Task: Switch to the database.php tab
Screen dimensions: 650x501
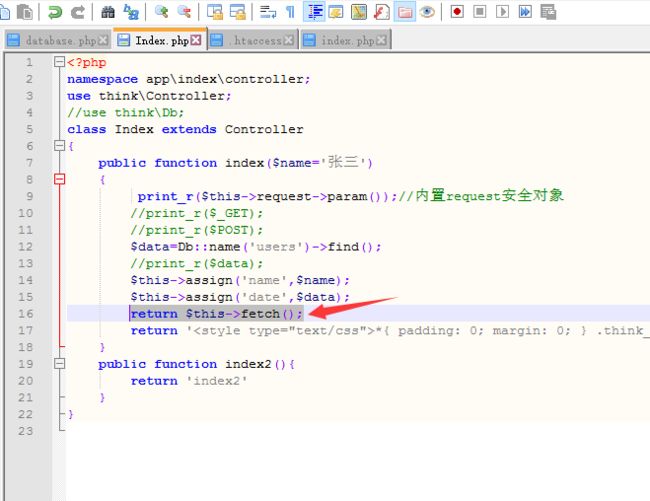Action: coord(58,40)
